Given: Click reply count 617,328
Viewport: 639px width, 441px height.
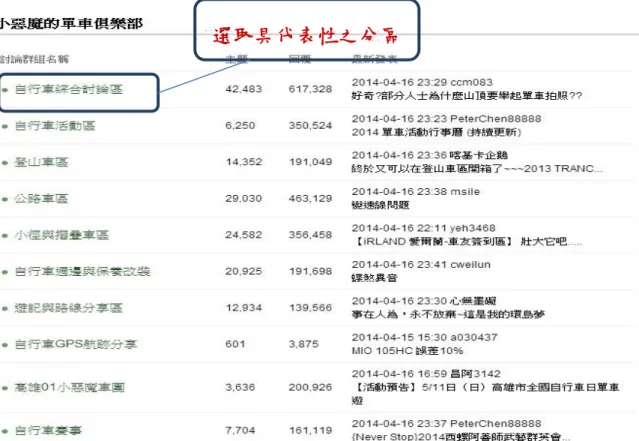Looking at the screenshot, I should [x=310, y=89].
